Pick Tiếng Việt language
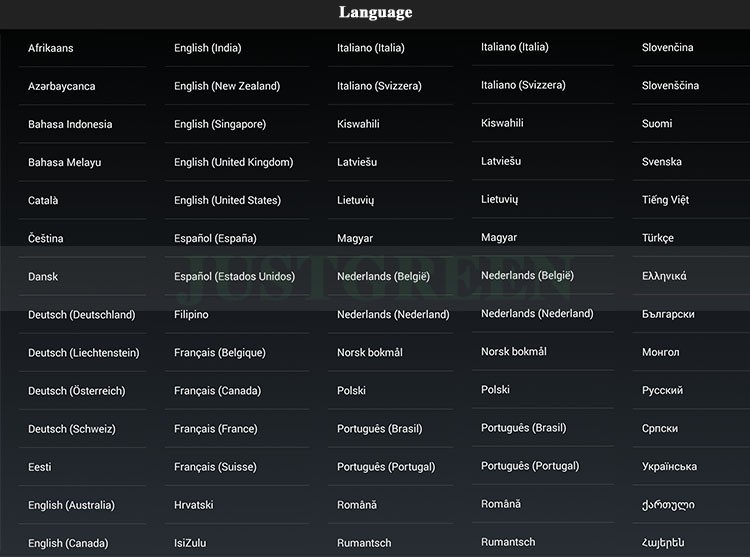 coord(665,199)
